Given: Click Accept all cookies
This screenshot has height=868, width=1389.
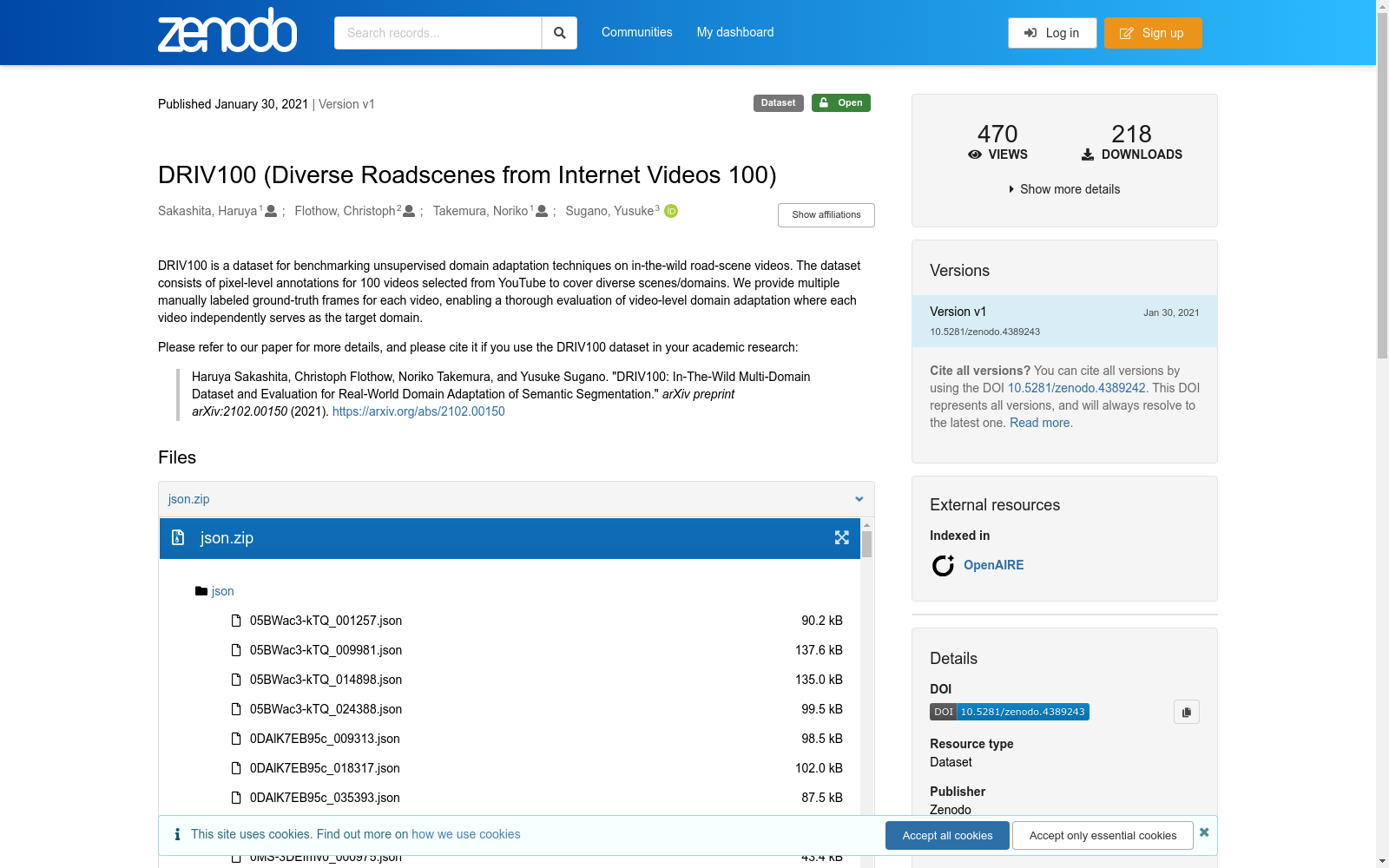Looking at the screenshot, I should pyautogui.click(x=947, y=835).
